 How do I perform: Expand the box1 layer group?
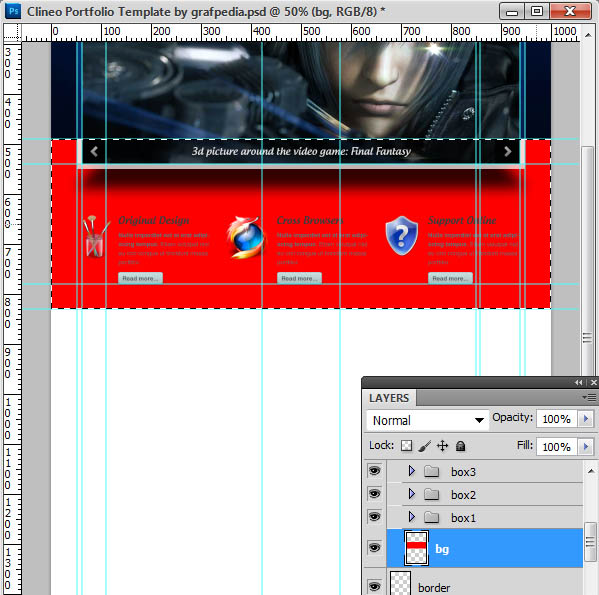(x=411, y=516)
